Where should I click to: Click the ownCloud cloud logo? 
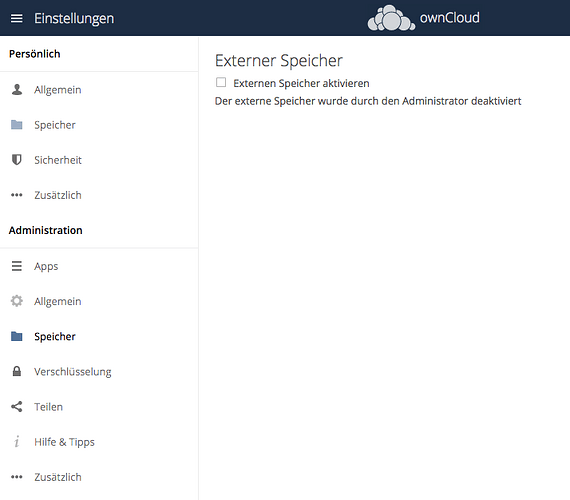[391, 18]
